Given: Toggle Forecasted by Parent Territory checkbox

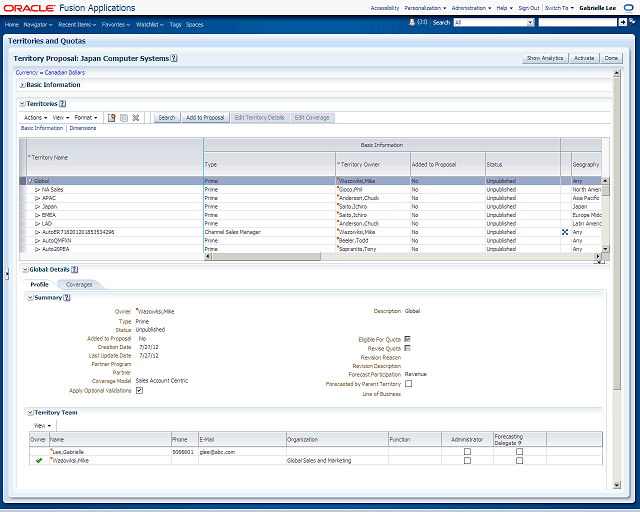Looking at the screenshot, I should tap(409, 384).
